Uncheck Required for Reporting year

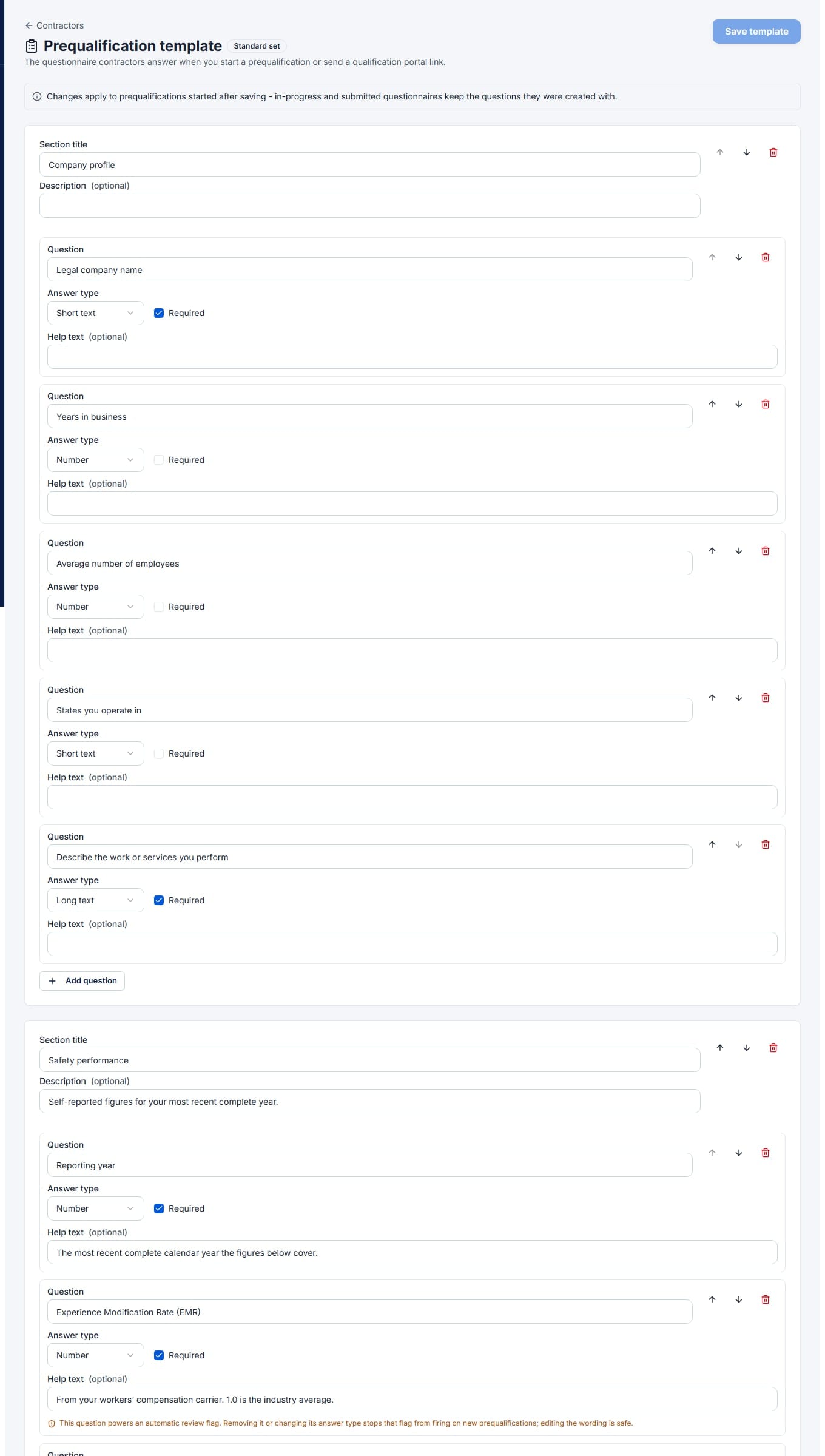point(159,1208)
